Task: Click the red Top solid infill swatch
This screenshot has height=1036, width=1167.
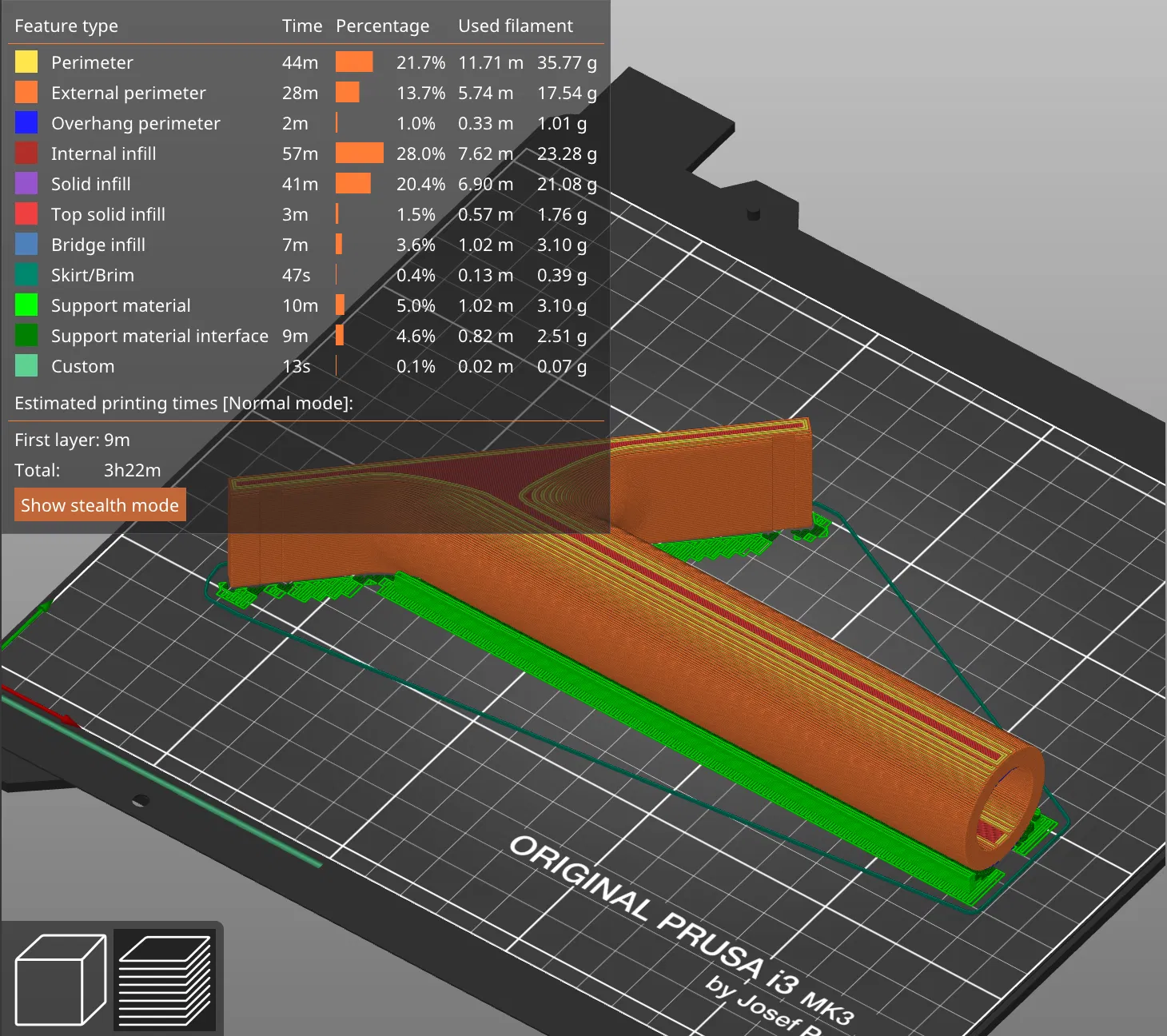Action: tap(26, 214)
